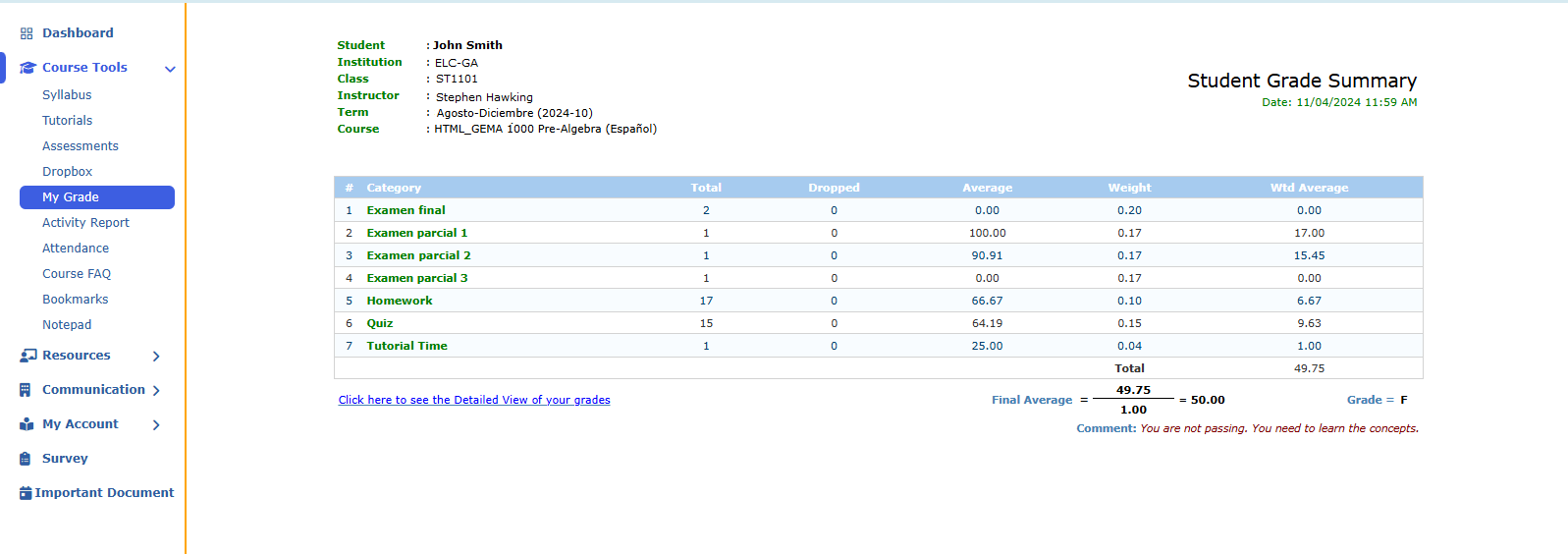
Task: Open the Homework category row
Action: tap(399, 301)
